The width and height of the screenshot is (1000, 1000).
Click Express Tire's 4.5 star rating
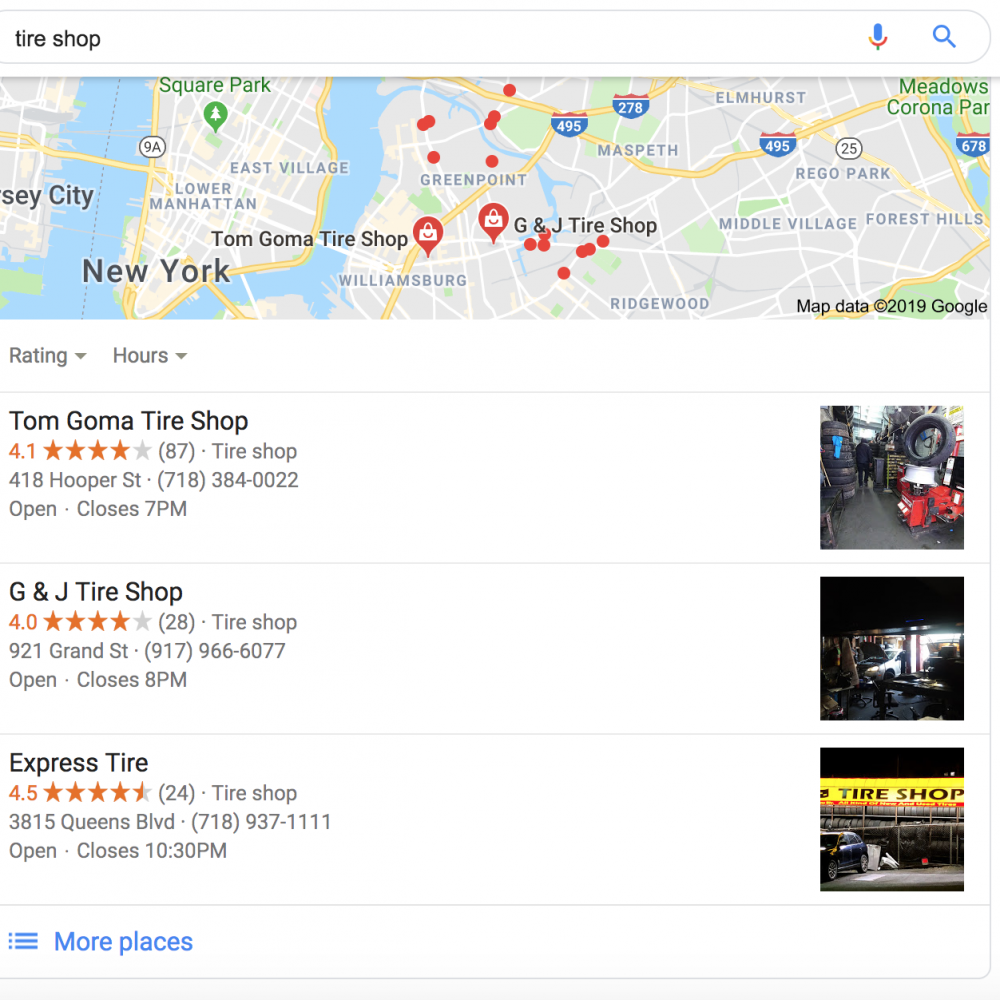[80, 793]
